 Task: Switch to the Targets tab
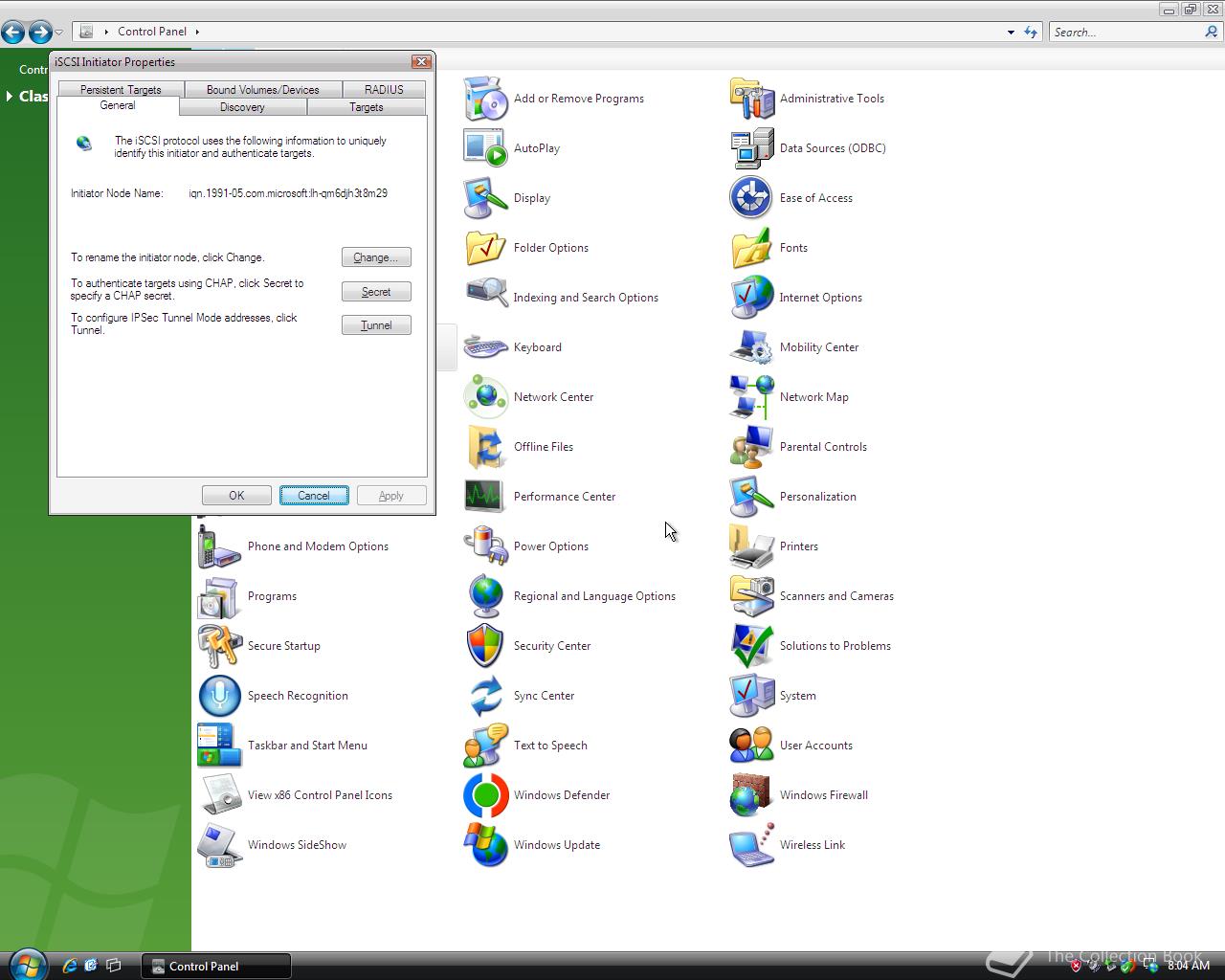(x=367, y=107)
